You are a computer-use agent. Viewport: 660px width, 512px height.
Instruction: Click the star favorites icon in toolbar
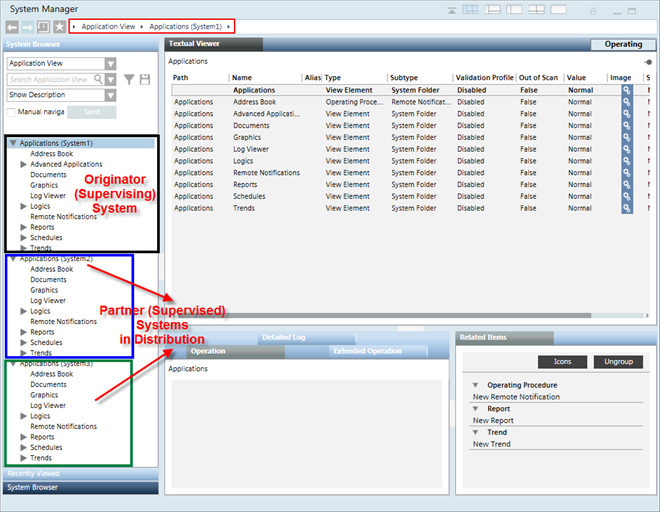pyautogui.click(x=59, y=26)
